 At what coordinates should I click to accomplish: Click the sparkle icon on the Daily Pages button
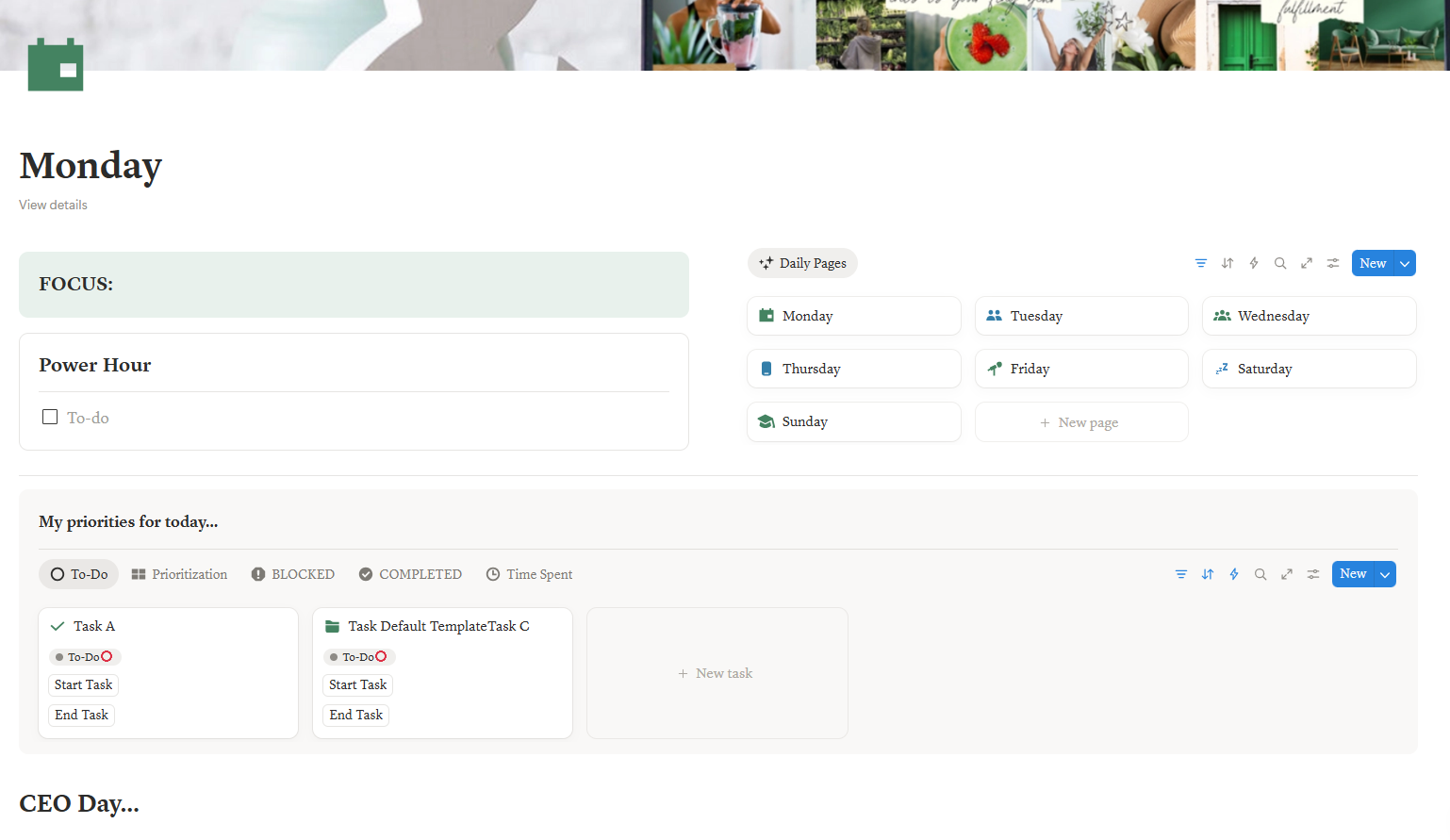tap(764, 263)
